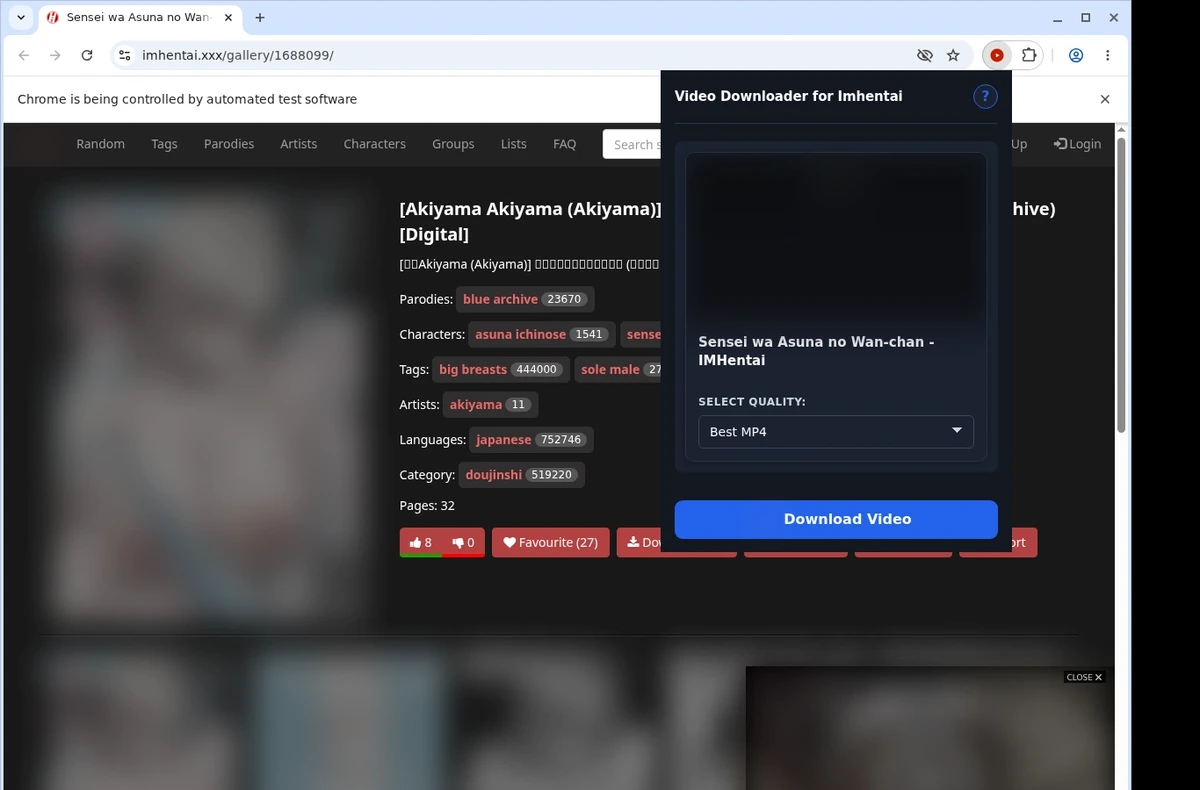Open the Groups nav item
Image resolution: width=1200 pixels, height=790 pixels.
coord(453,144)
